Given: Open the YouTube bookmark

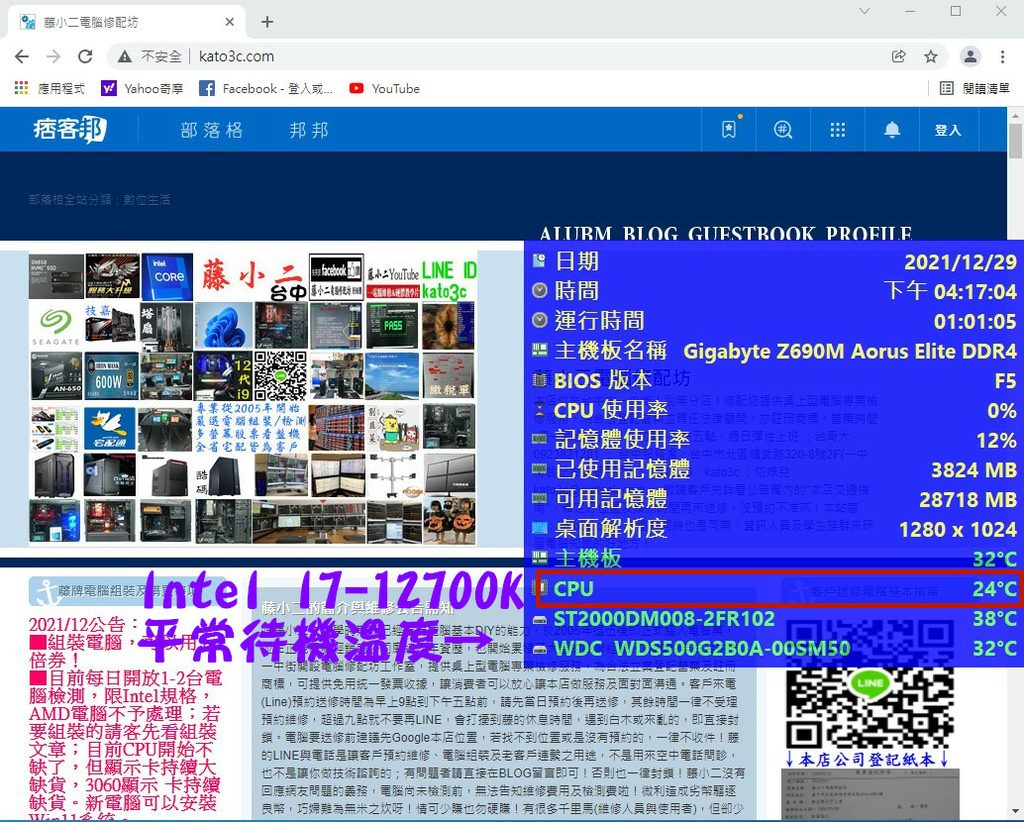Looking at the screenshot, I should click(385, 88).
